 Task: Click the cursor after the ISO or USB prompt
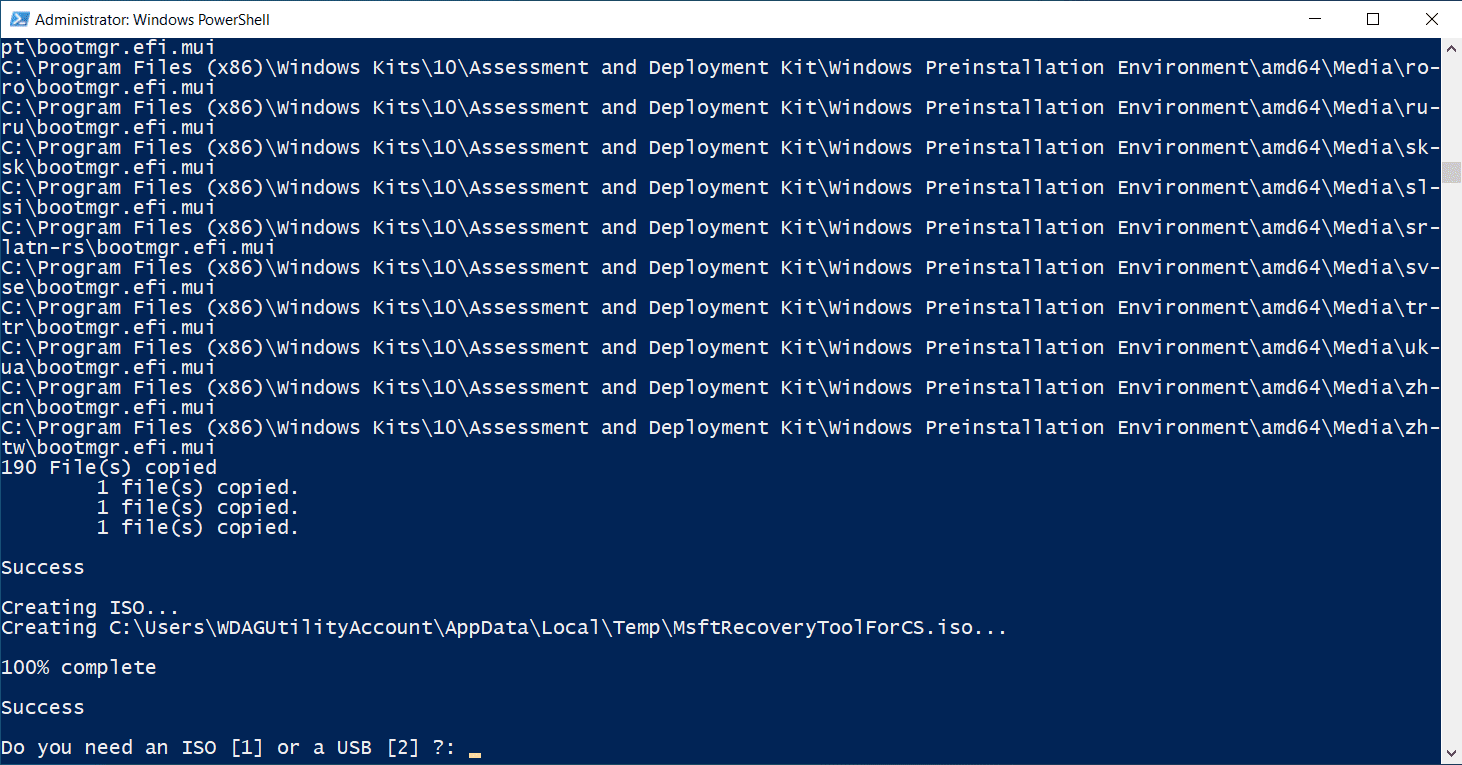(x=475, y=749)
